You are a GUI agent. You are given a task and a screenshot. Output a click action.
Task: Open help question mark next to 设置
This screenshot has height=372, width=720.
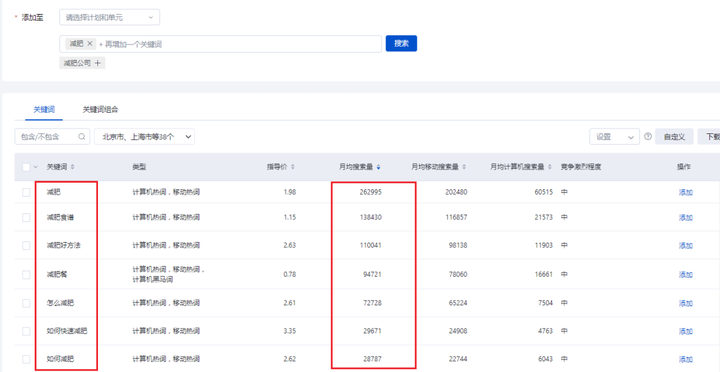tap(648, 136)
